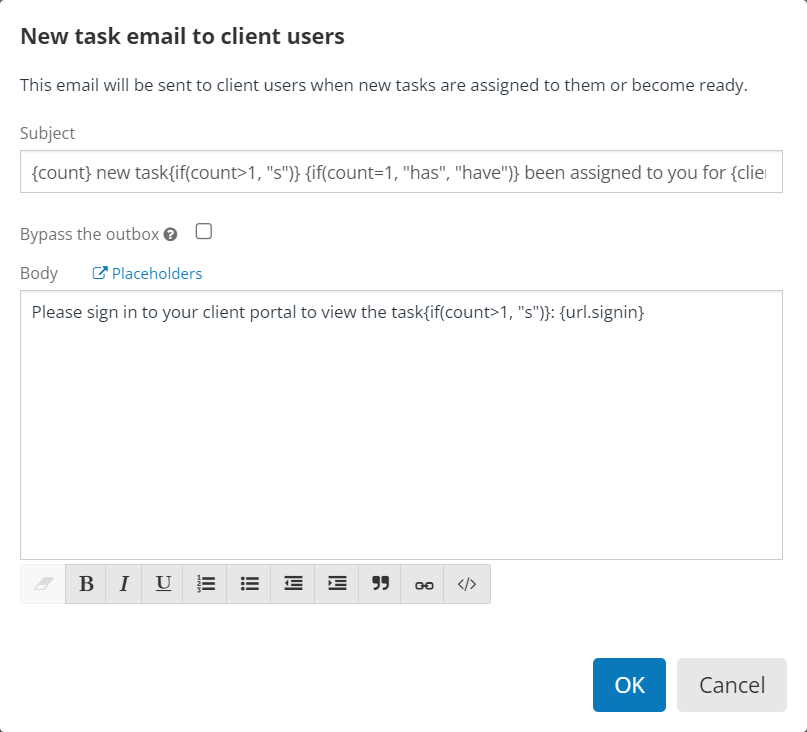
Task: Insert a hyperlink with the chain icon
Action: click(x=424, y=584)
